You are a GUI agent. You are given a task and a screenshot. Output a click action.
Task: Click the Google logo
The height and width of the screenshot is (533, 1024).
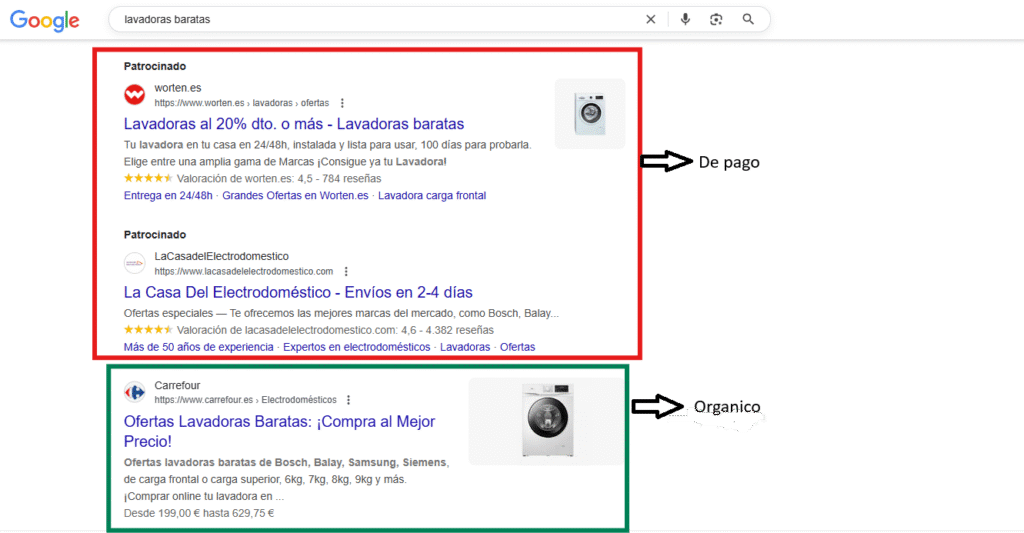(x=44, y=20)
